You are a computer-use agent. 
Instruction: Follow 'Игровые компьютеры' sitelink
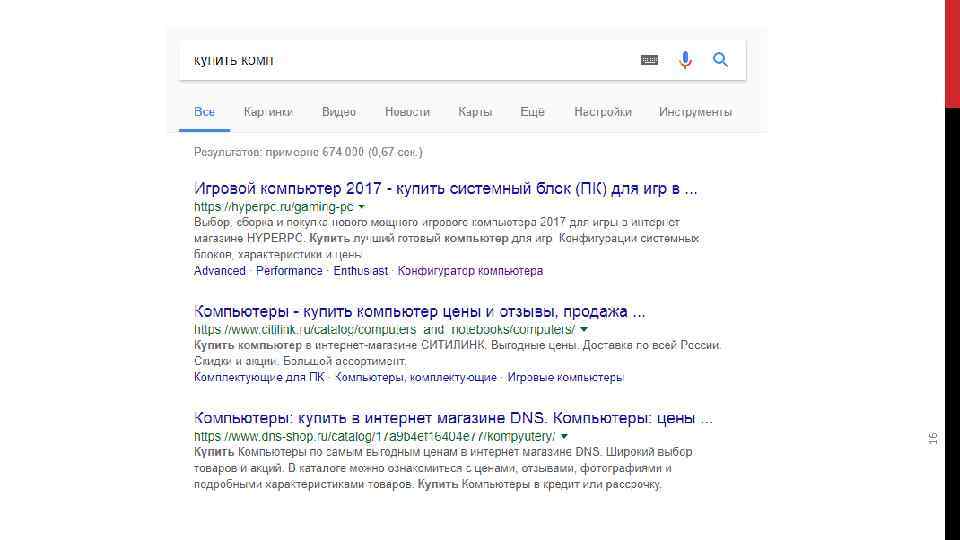565,377
